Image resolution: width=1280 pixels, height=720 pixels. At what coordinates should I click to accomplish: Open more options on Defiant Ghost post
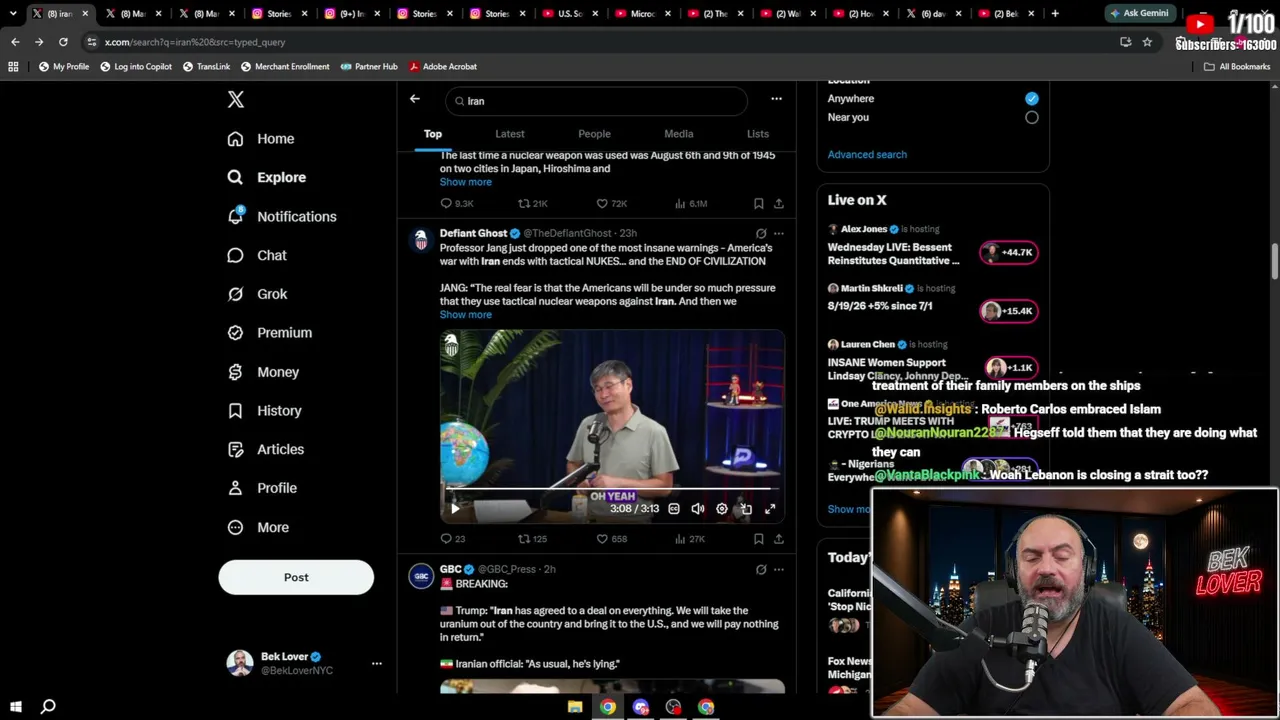pyautogui.click(x=779, y=234)
